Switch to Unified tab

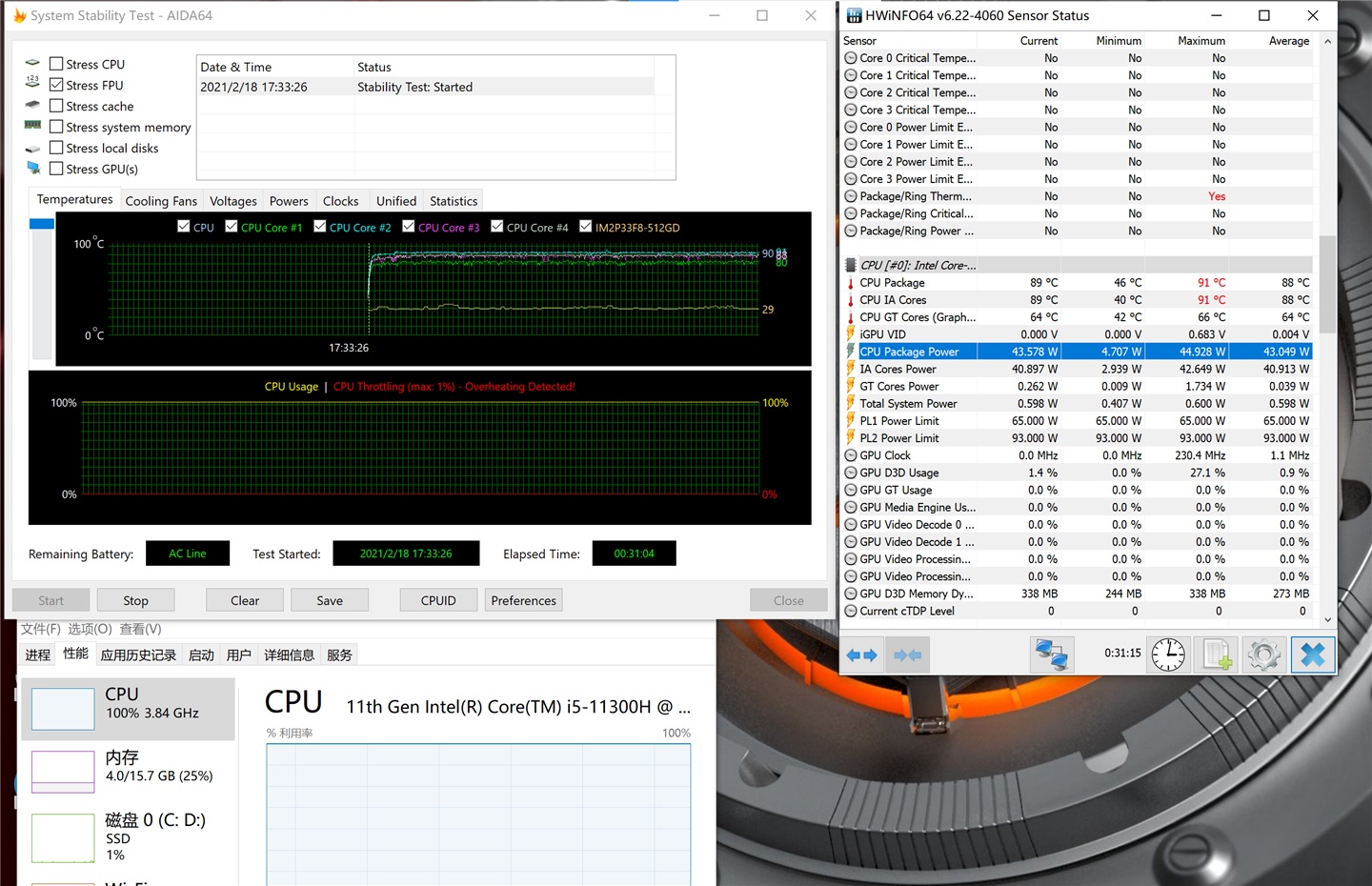click(396, 201)
